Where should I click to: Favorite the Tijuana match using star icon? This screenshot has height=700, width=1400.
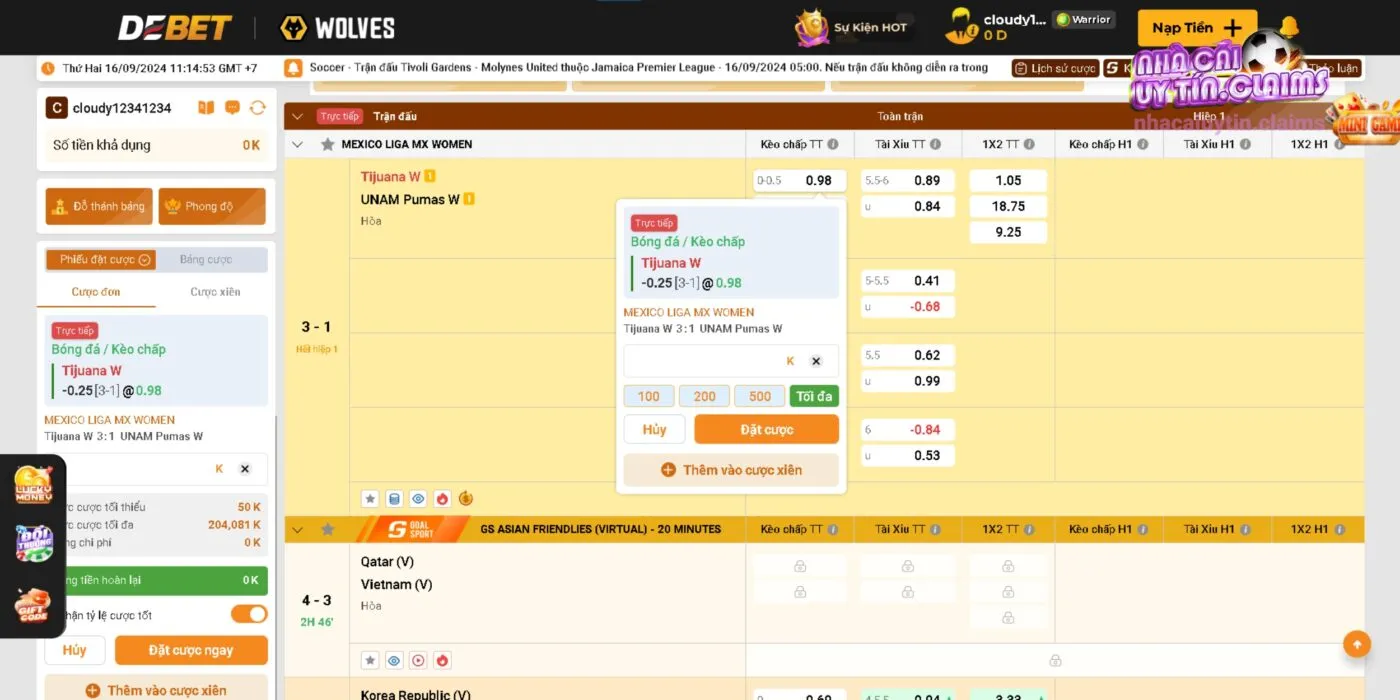point(368,497)
